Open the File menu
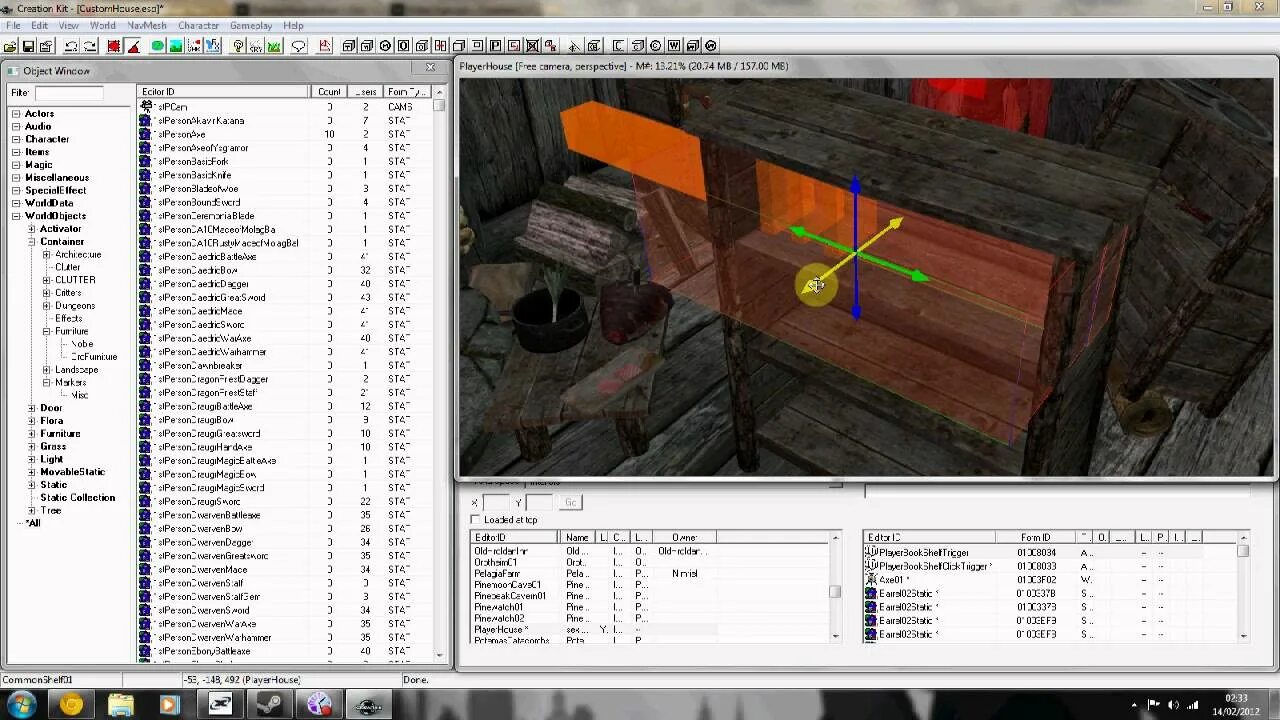The height and width of the screenshot is (720, 1280). tap(13, 25)
